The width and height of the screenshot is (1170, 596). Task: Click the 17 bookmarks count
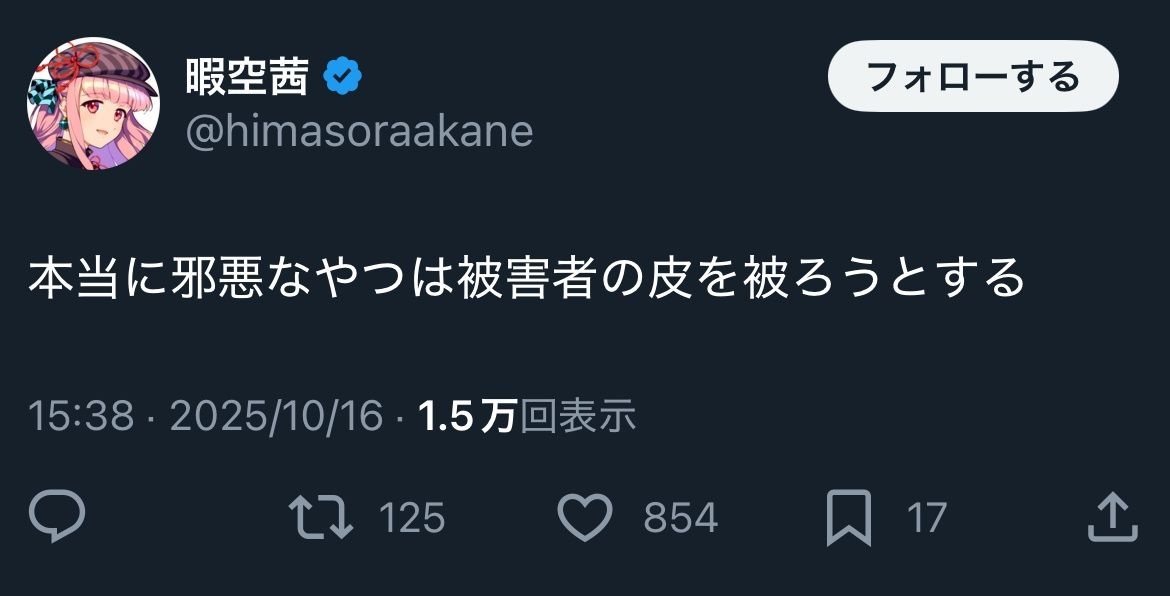coord(926,518)
